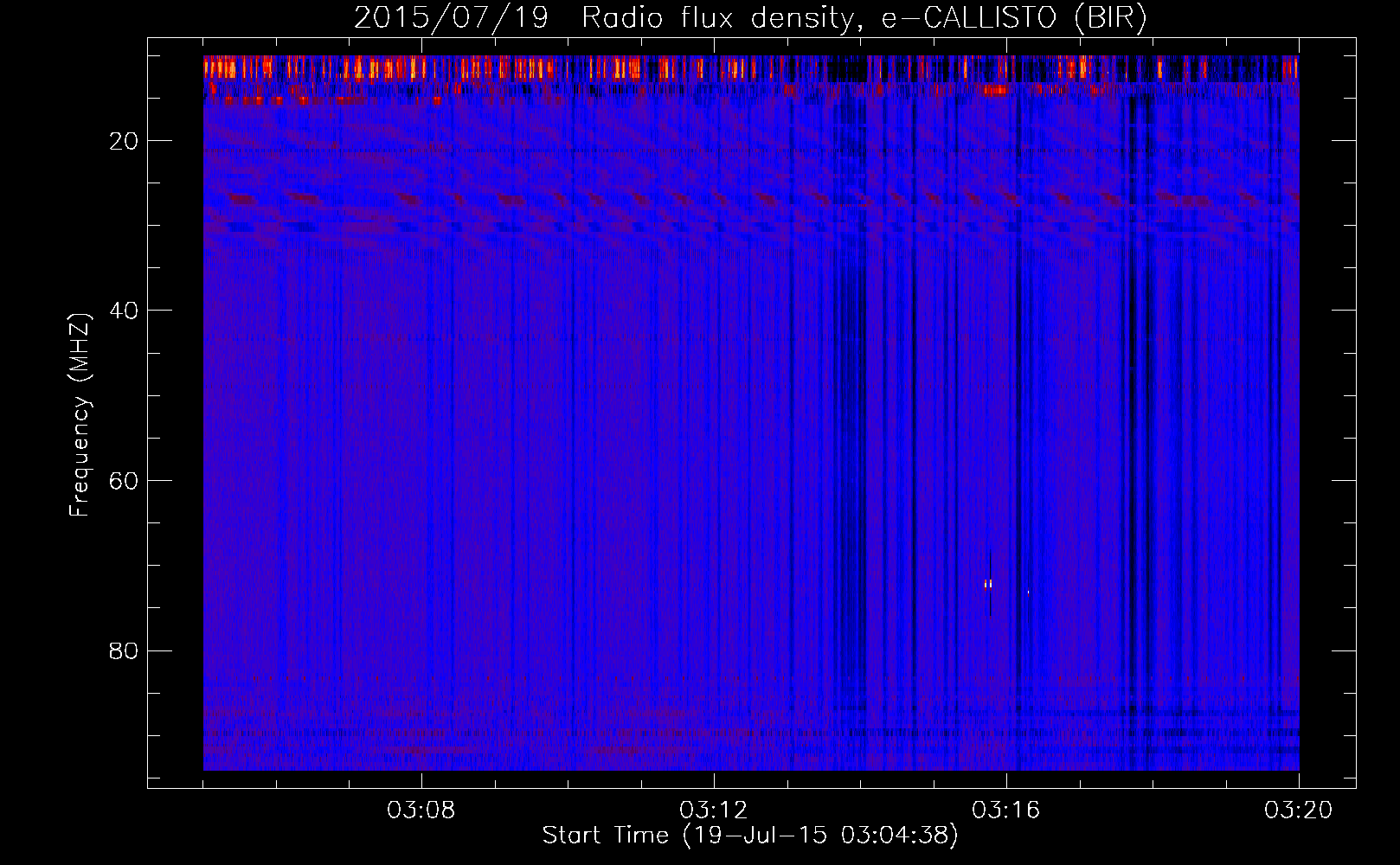Click the bright yellow burst spot near 03:16

(x=988, y=584)
